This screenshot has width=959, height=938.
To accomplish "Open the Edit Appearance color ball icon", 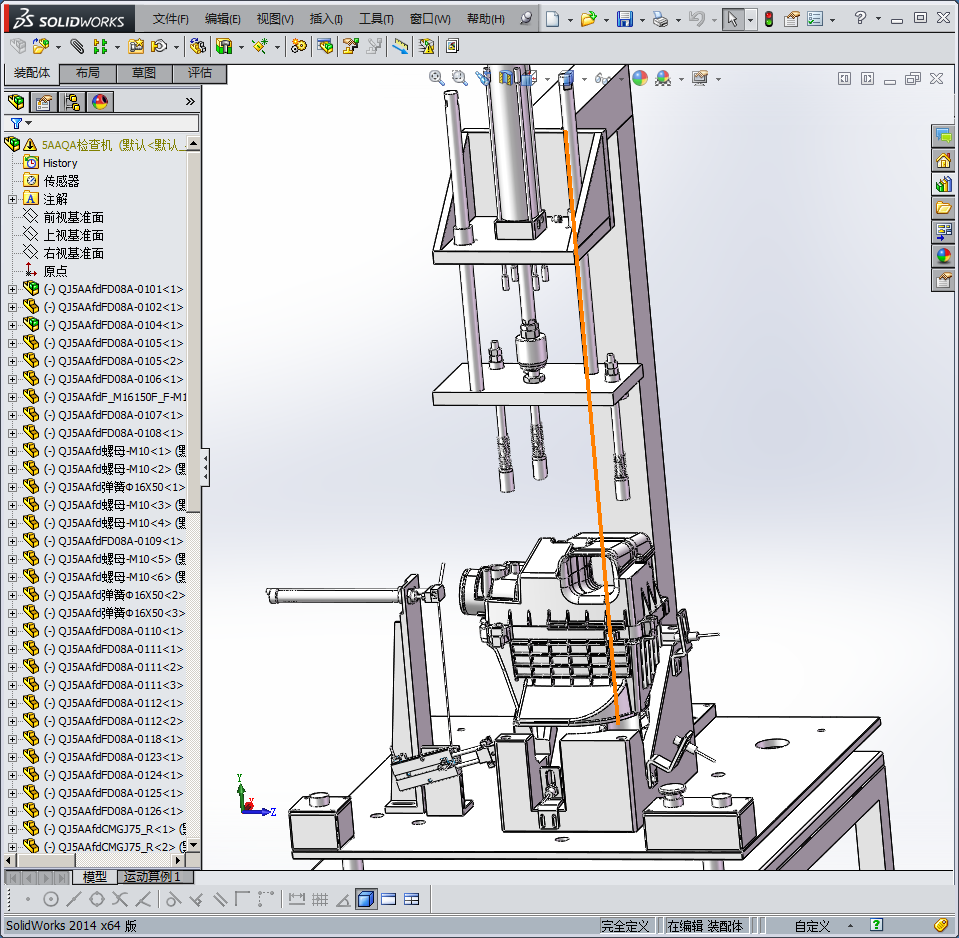I will coord(640,78).
